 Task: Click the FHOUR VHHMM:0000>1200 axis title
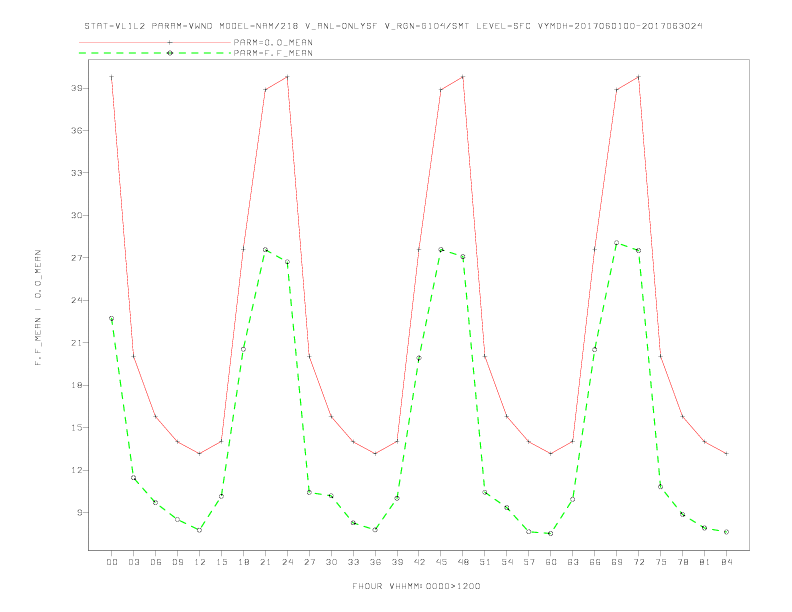pyautogui.click(x=416, y=586)
